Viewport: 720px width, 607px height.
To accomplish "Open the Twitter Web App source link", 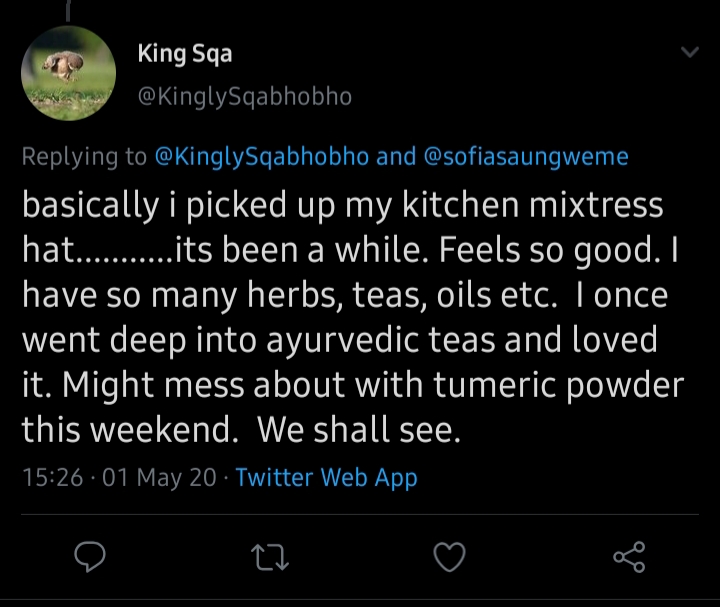I will pyautogui.click(x=326, y=478).
